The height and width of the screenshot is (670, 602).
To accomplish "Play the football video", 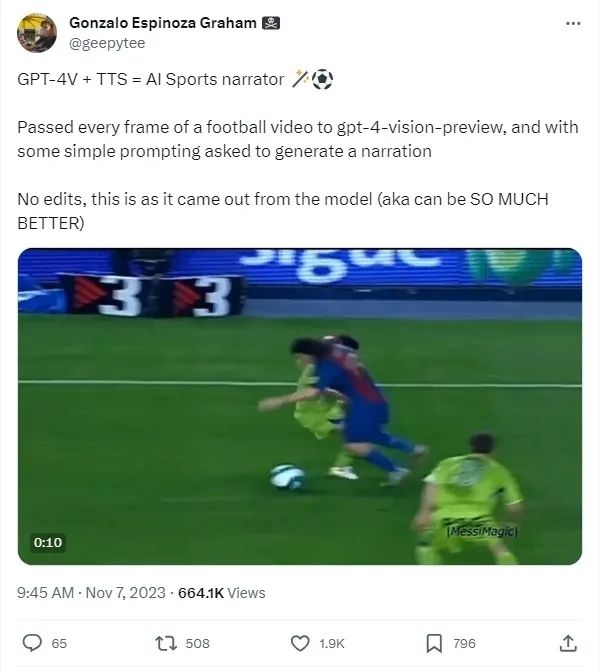I will [x=300, y=406].
